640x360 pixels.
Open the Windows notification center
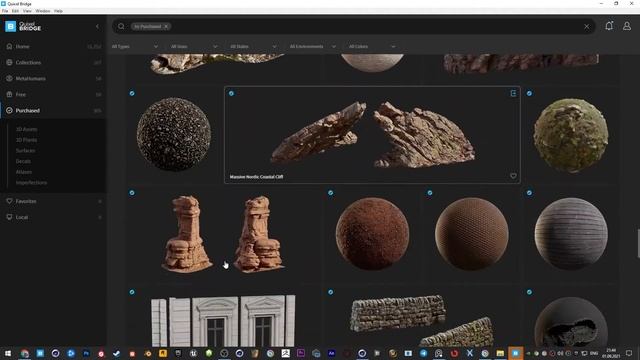tap(629, 353)
